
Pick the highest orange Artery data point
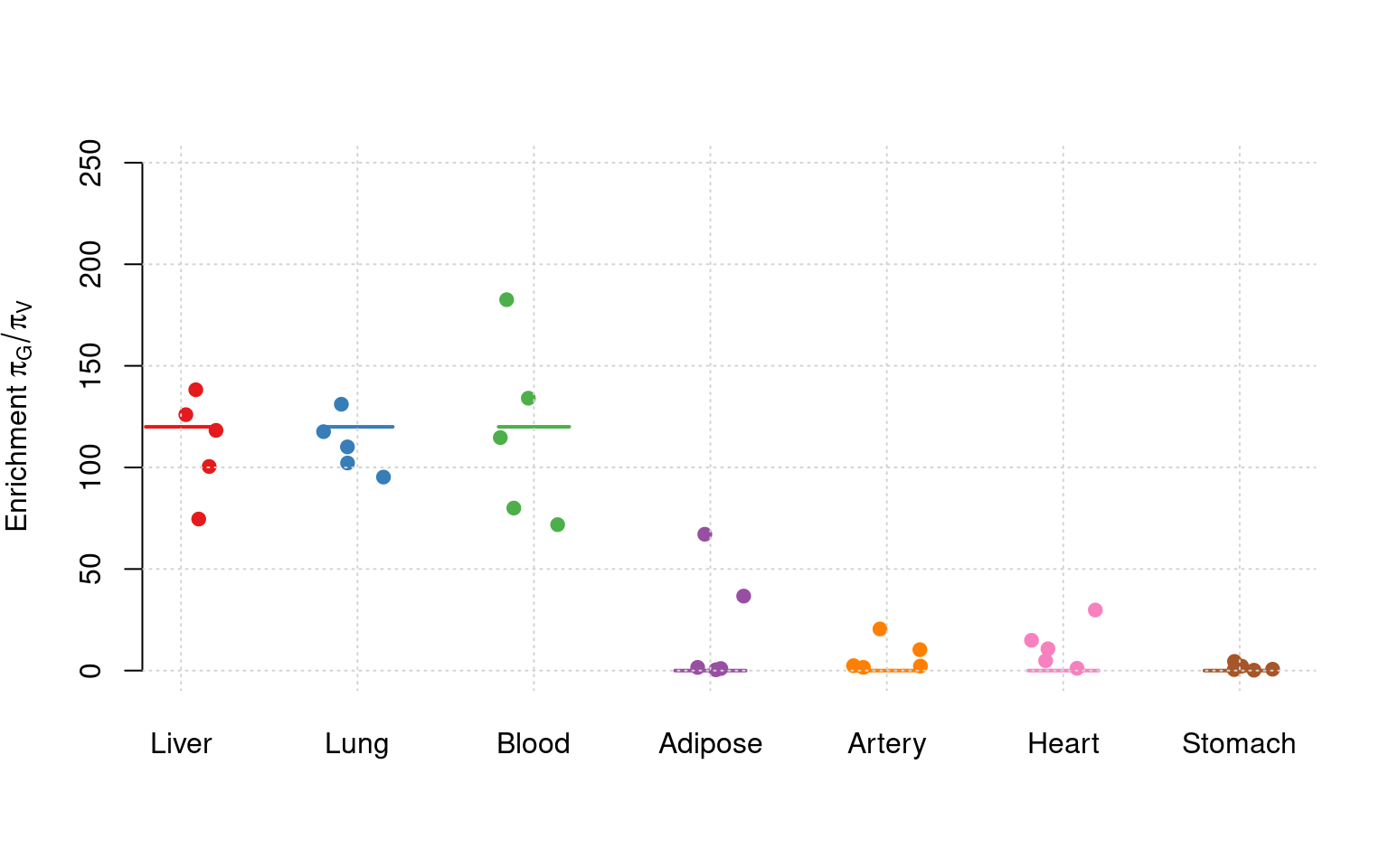coord(880,629)
